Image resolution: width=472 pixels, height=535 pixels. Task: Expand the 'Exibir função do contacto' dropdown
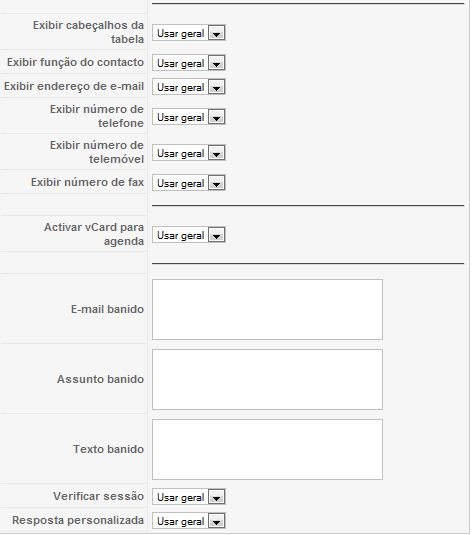tap(188, 63)
